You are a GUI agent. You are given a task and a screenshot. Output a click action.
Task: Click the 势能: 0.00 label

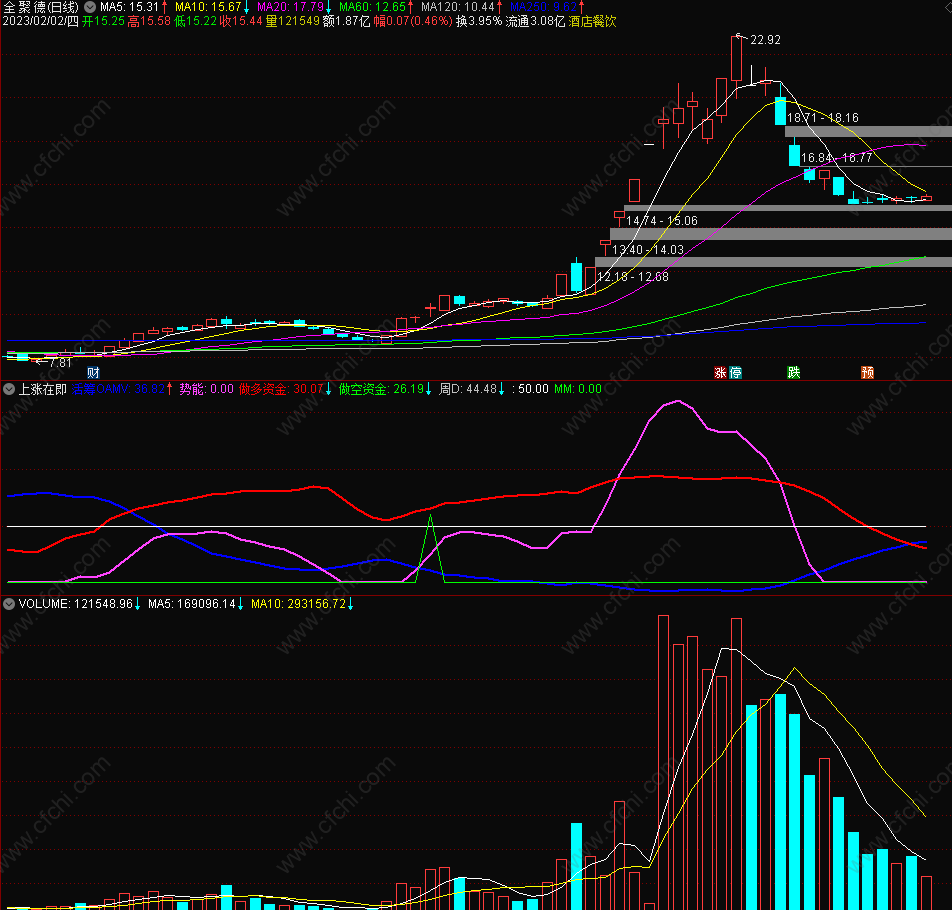pyautogui.click(x=206, y=389)
